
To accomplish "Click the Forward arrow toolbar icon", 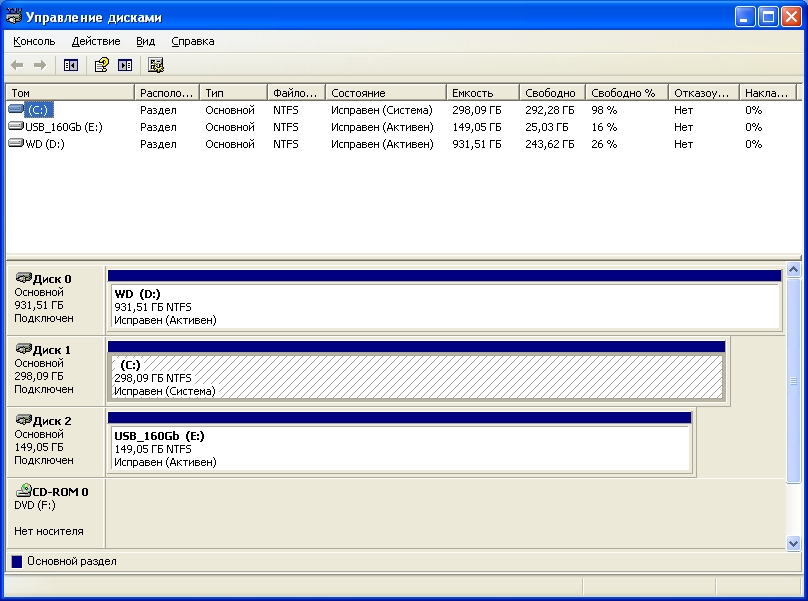I will pos(40,65).
